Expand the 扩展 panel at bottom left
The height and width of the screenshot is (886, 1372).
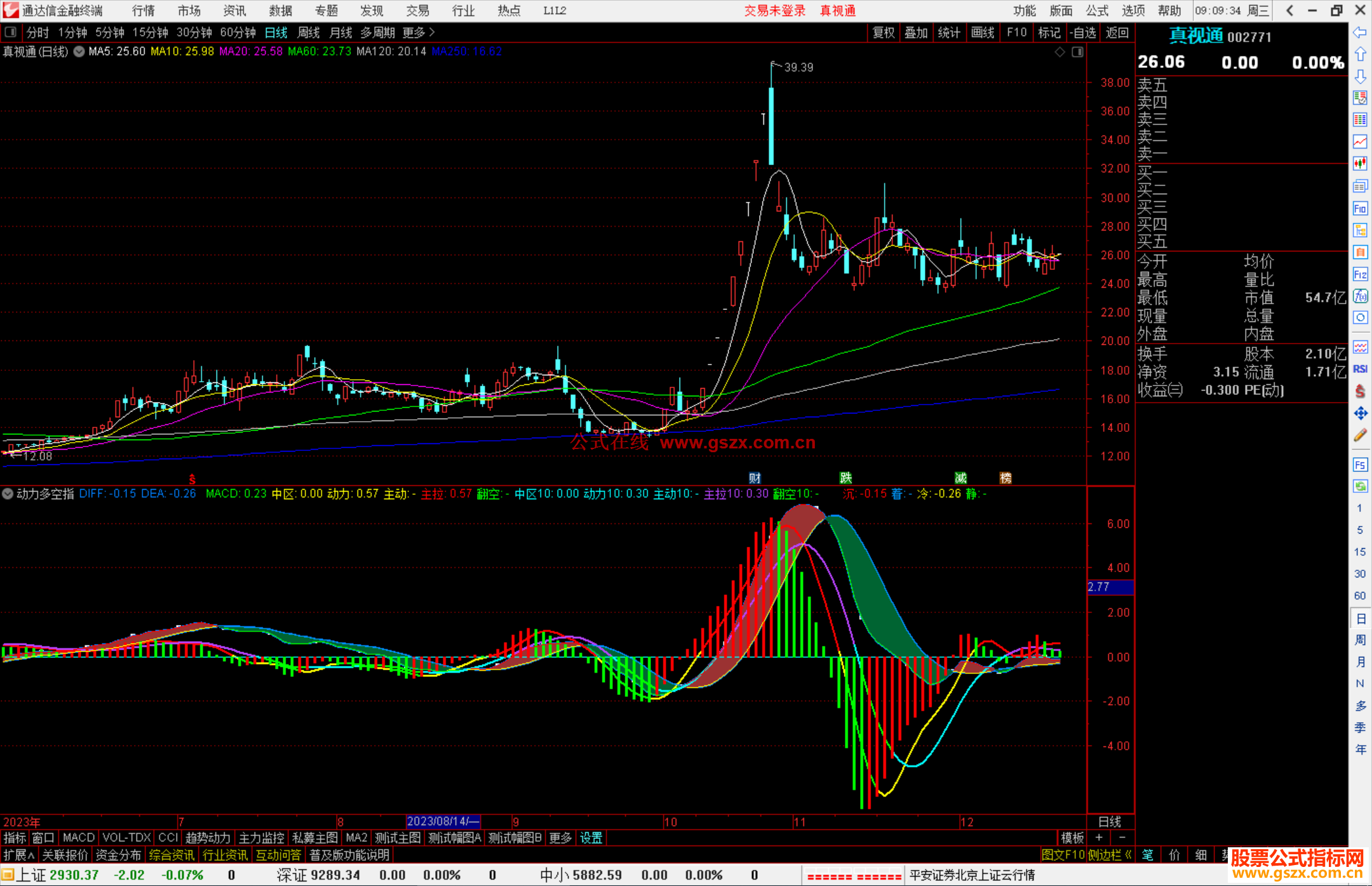[19, 855]
